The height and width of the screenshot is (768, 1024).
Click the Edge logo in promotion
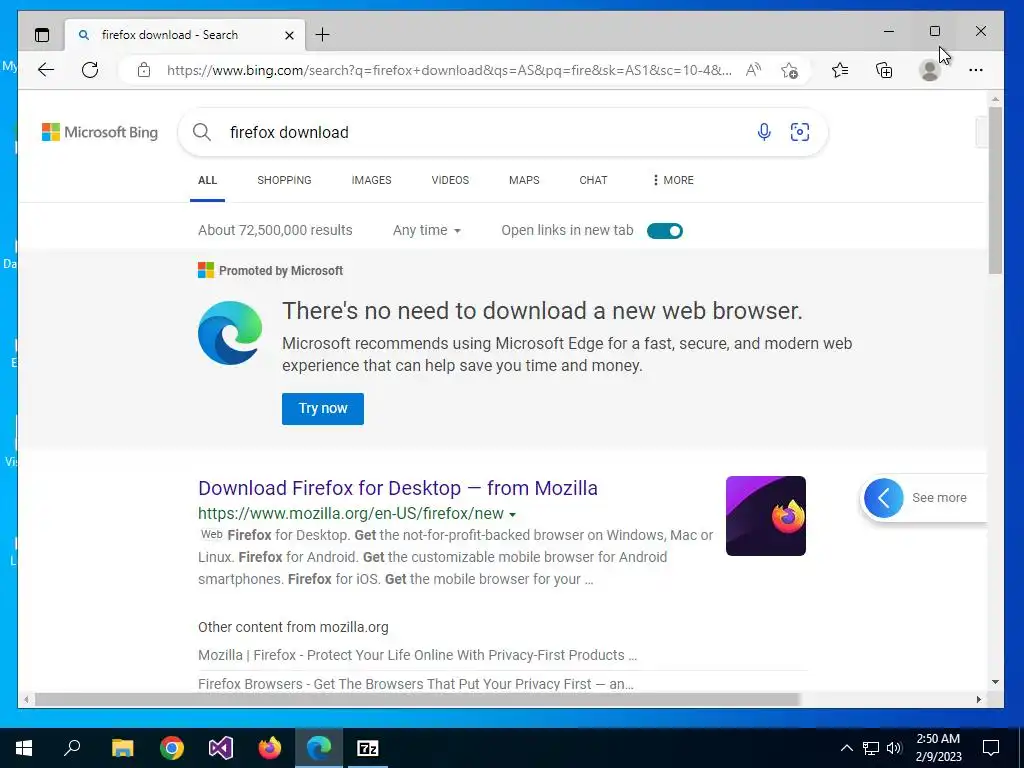point(230,333)
